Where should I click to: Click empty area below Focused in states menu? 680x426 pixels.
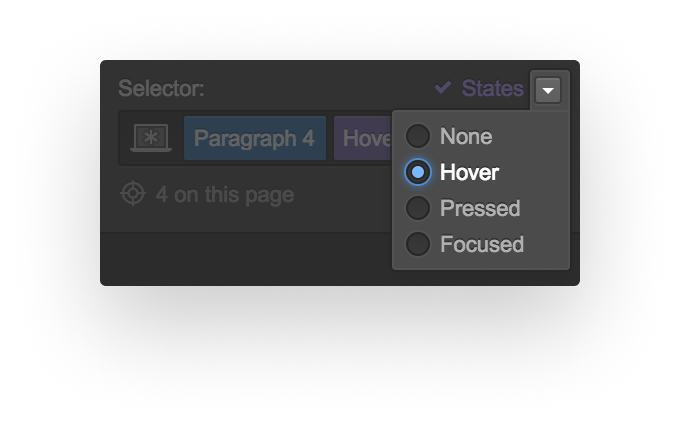pyautogui.click(x=481, y=263)
